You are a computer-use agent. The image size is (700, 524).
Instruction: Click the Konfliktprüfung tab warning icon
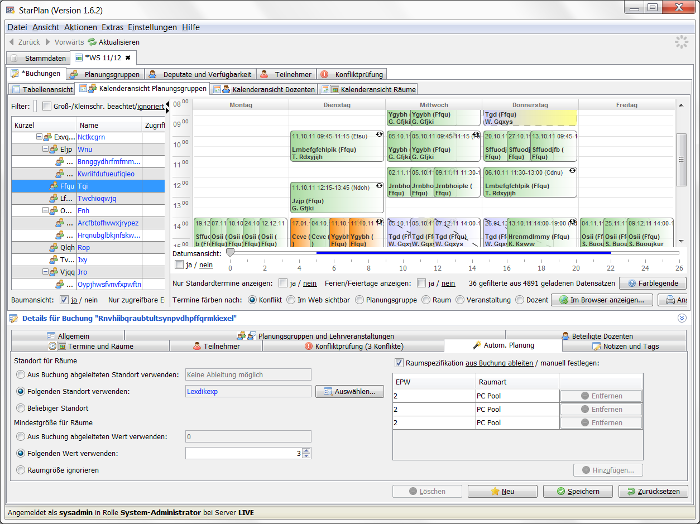pyautogui.click(x=325, y=74)
